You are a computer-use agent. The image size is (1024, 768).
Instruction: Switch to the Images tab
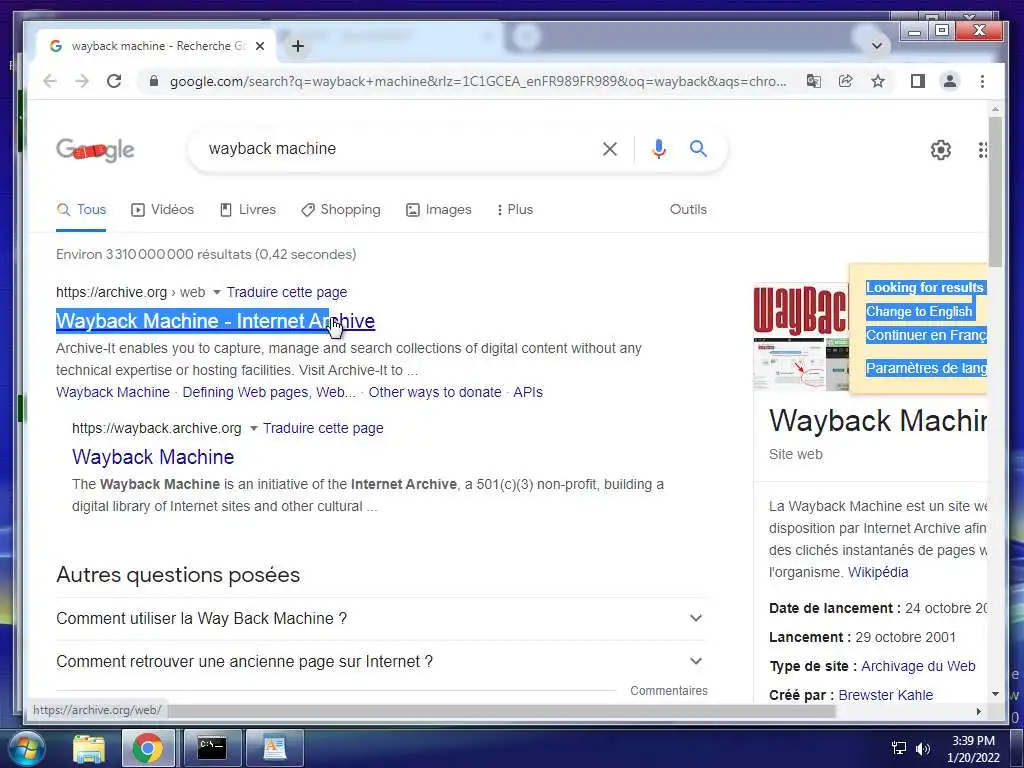439,210
